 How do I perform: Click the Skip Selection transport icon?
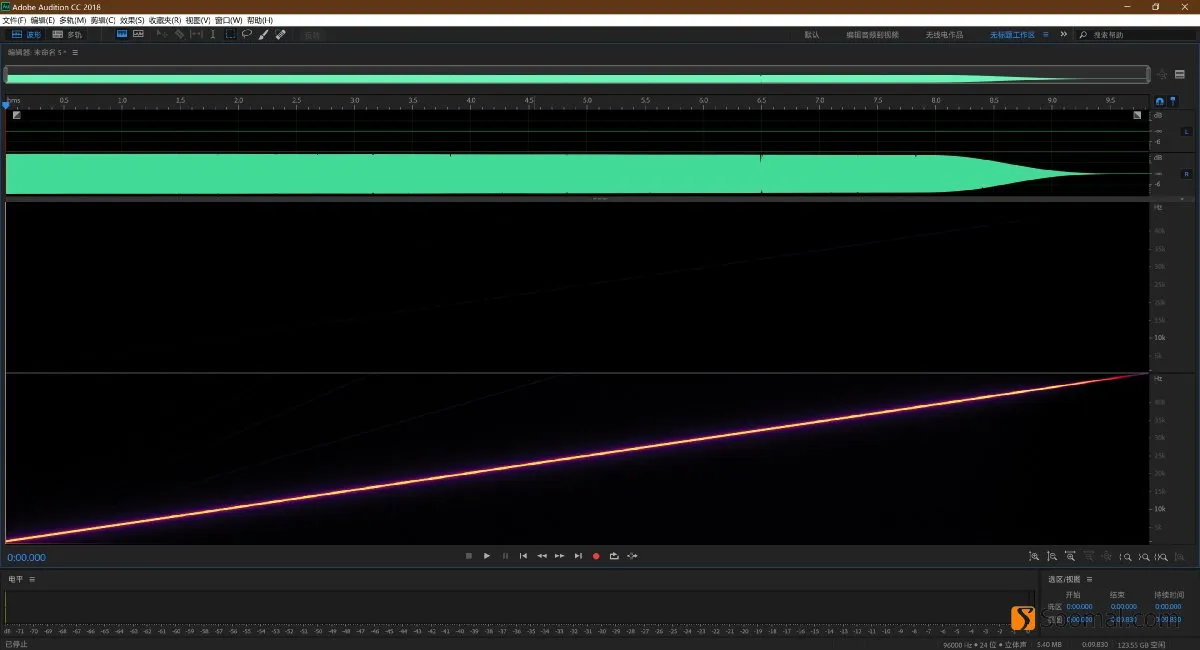[632, 556]
